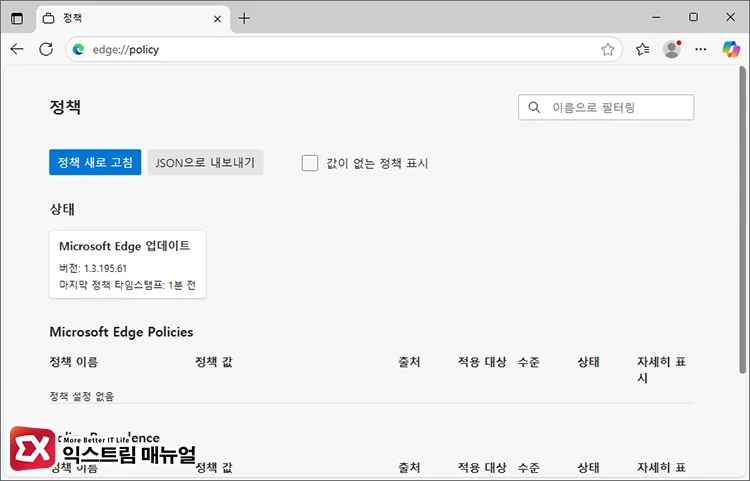The width and height of the screenshot is (750, 481).
Task: Click the 상태 section heading
Action: click(x=62, y=209)
